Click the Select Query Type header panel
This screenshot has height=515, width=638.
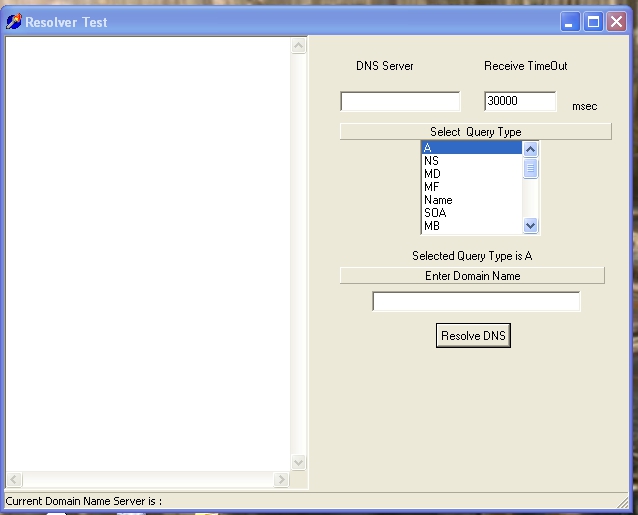476,132
